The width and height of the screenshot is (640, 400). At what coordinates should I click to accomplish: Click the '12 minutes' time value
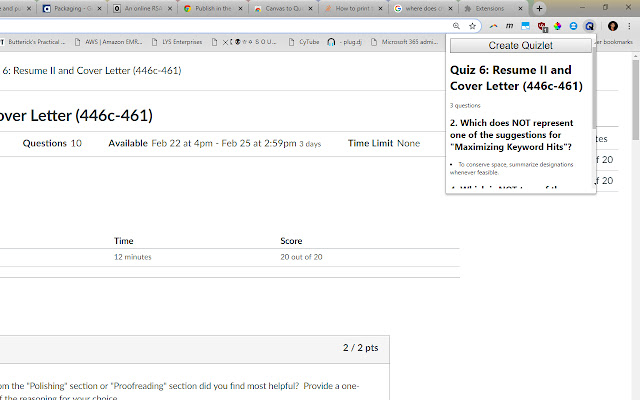pos(133,257)
